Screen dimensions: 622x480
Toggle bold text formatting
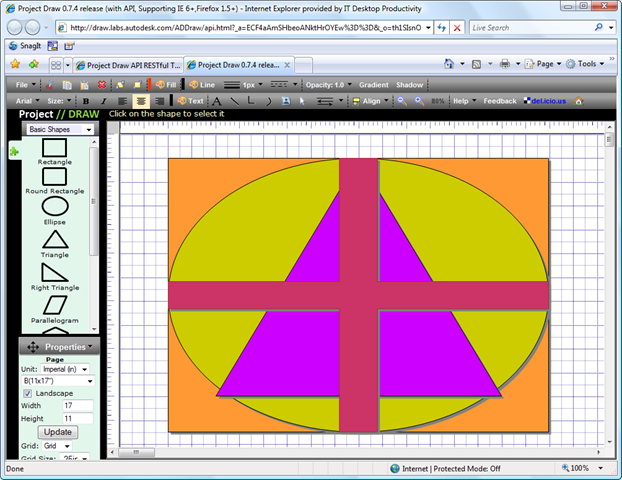86,101
